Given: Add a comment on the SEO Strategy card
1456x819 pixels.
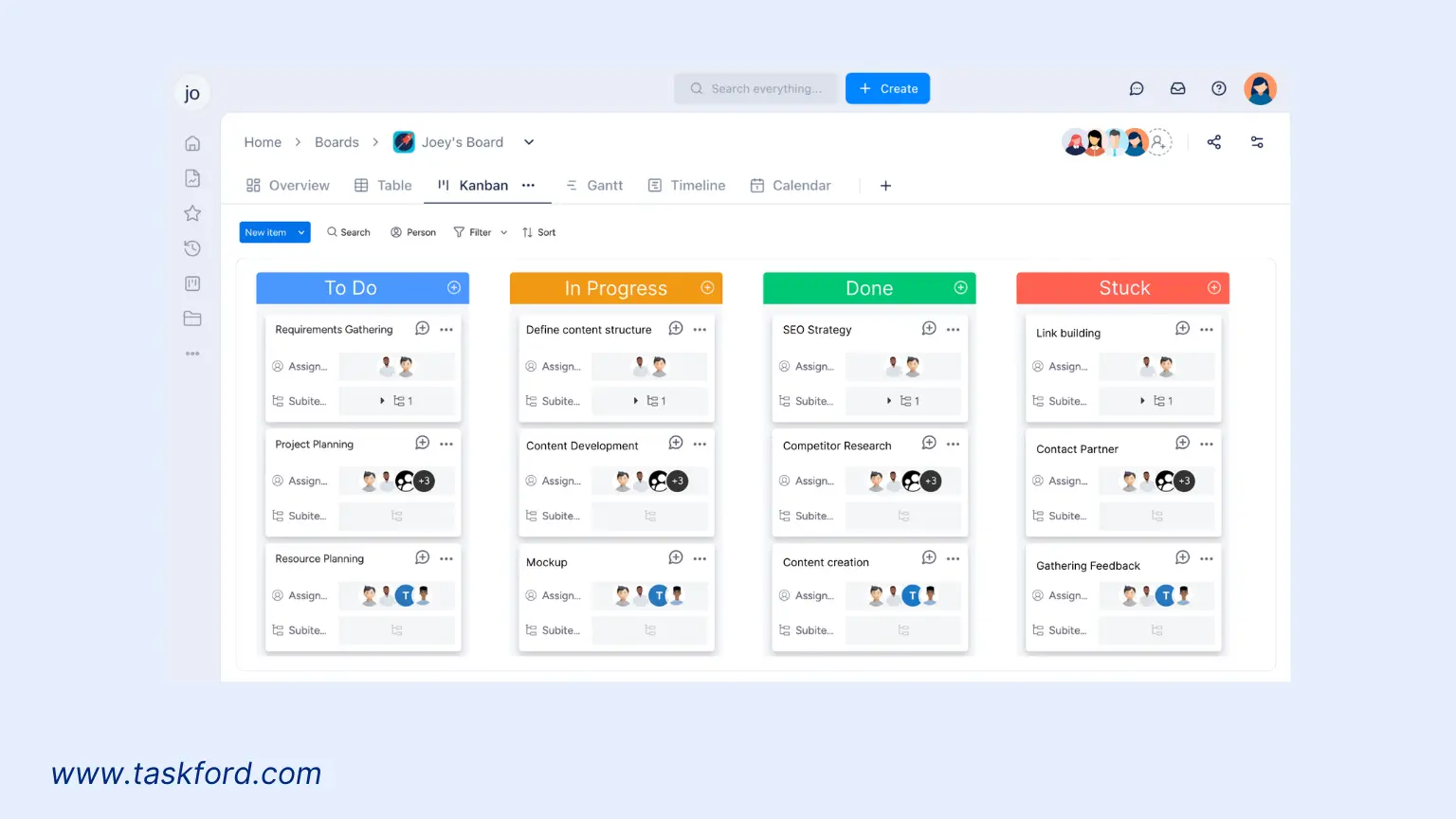Looking at the screenshot, I should tap(929, 329).
